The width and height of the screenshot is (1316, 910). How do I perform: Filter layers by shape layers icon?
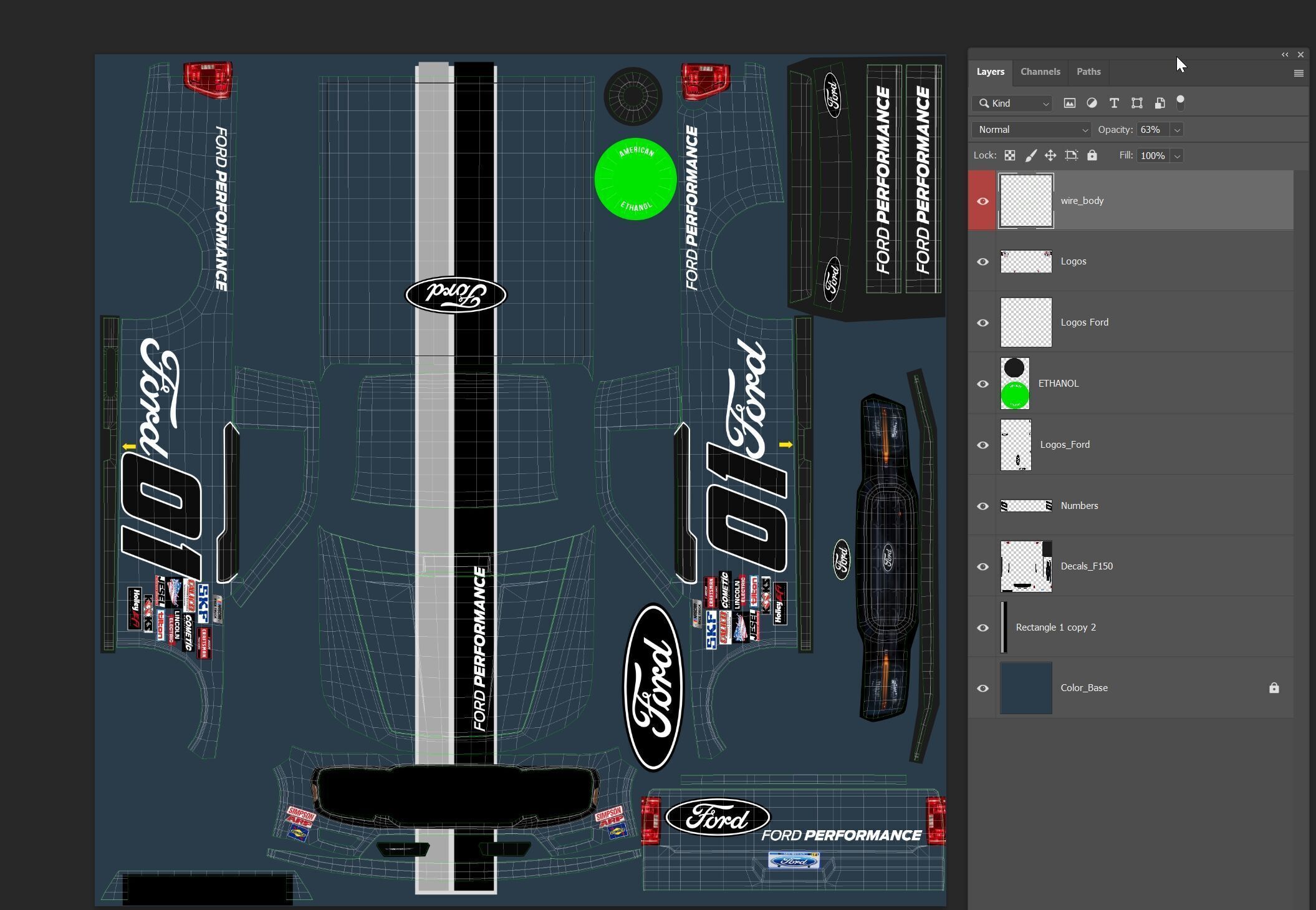(x=1136, y=103)
